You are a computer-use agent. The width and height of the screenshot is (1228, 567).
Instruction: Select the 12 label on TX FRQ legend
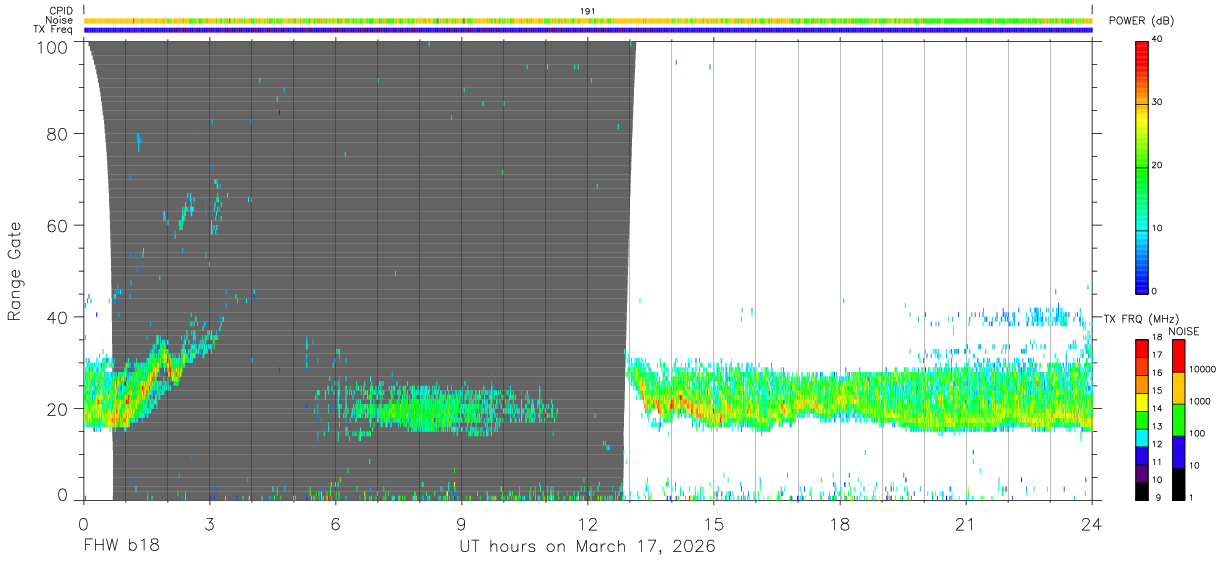click(1157, 446)
